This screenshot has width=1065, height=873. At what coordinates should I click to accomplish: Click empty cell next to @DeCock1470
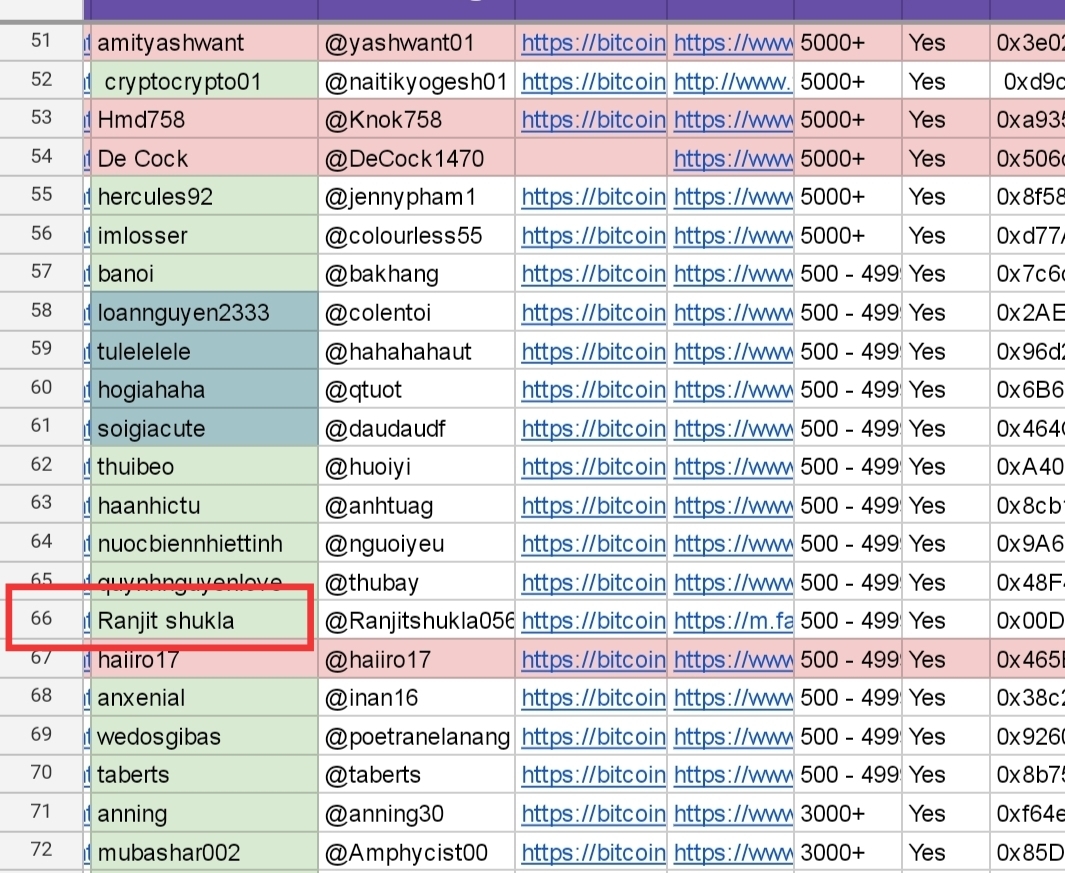point(591,158)
